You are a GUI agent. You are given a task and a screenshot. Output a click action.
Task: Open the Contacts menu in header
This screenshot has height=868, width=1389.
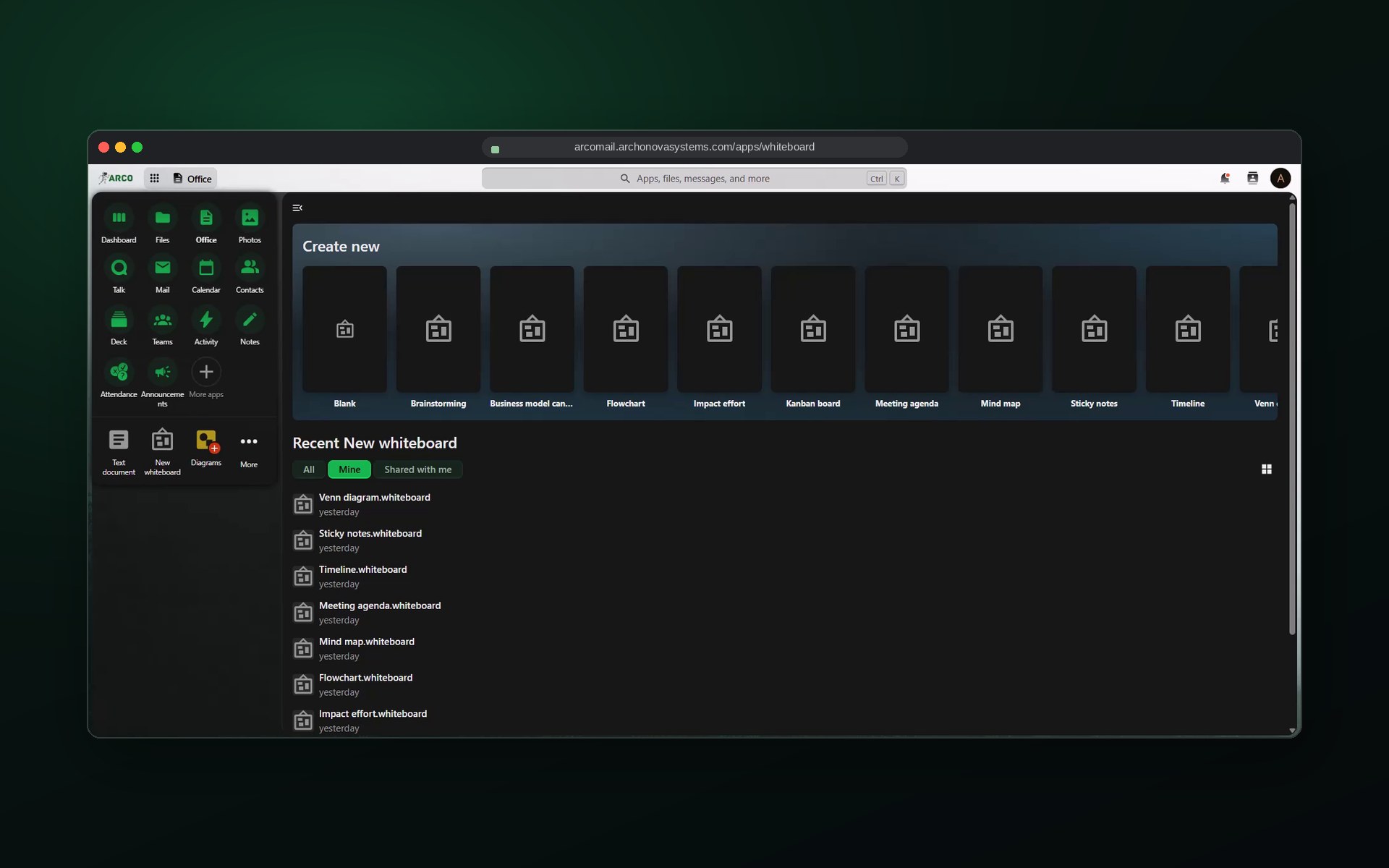pyautogui.click(x=1253, y=178)
